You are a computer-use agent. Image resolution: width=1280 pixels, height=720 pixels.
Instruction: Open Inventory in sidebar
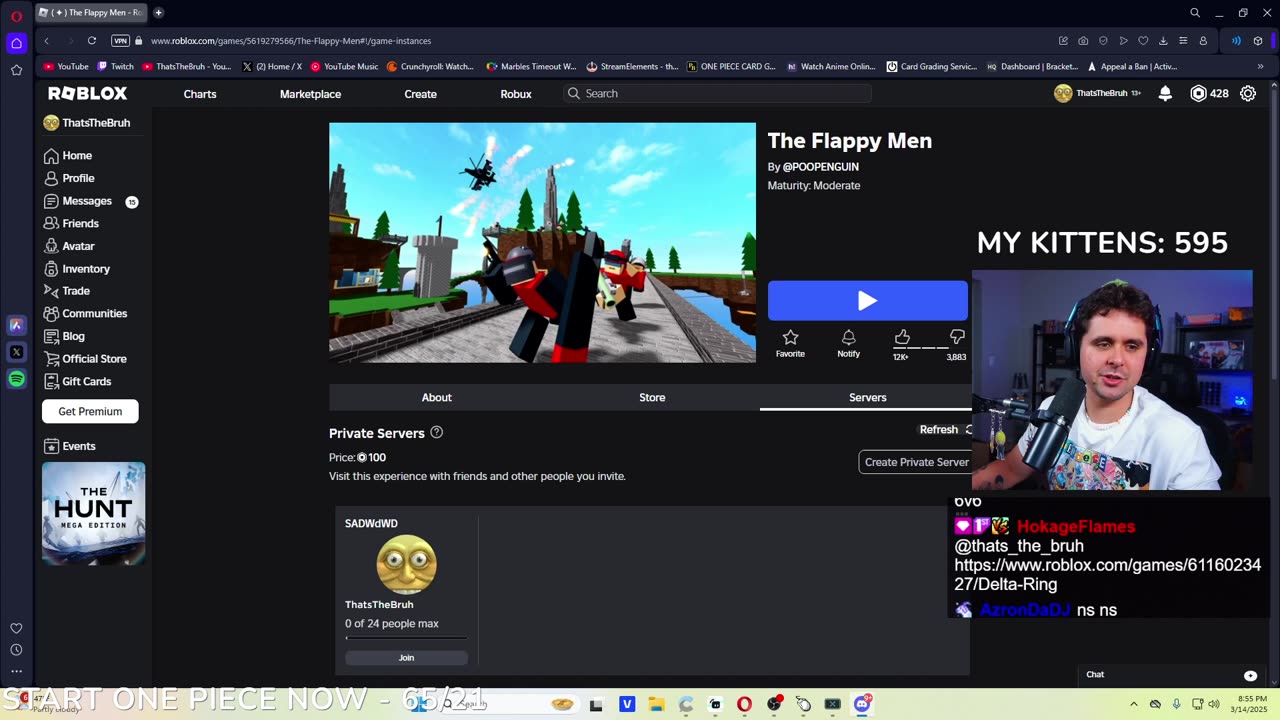(x=77, y=269)
